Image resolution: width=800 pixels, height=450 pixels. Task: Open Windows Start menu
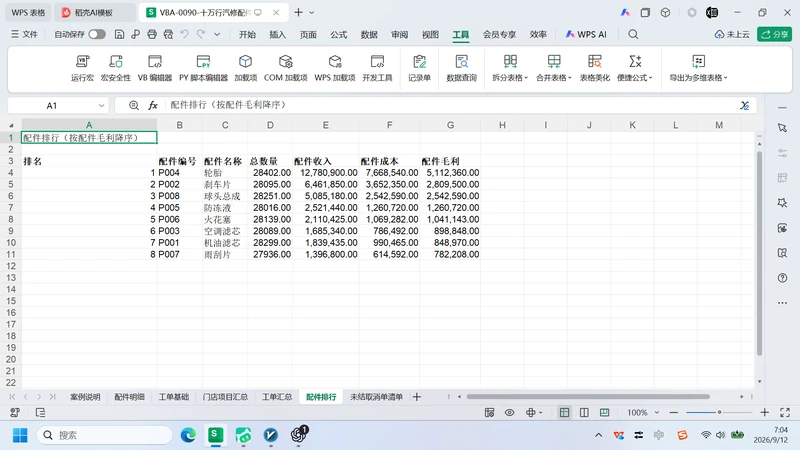[20, 435]
